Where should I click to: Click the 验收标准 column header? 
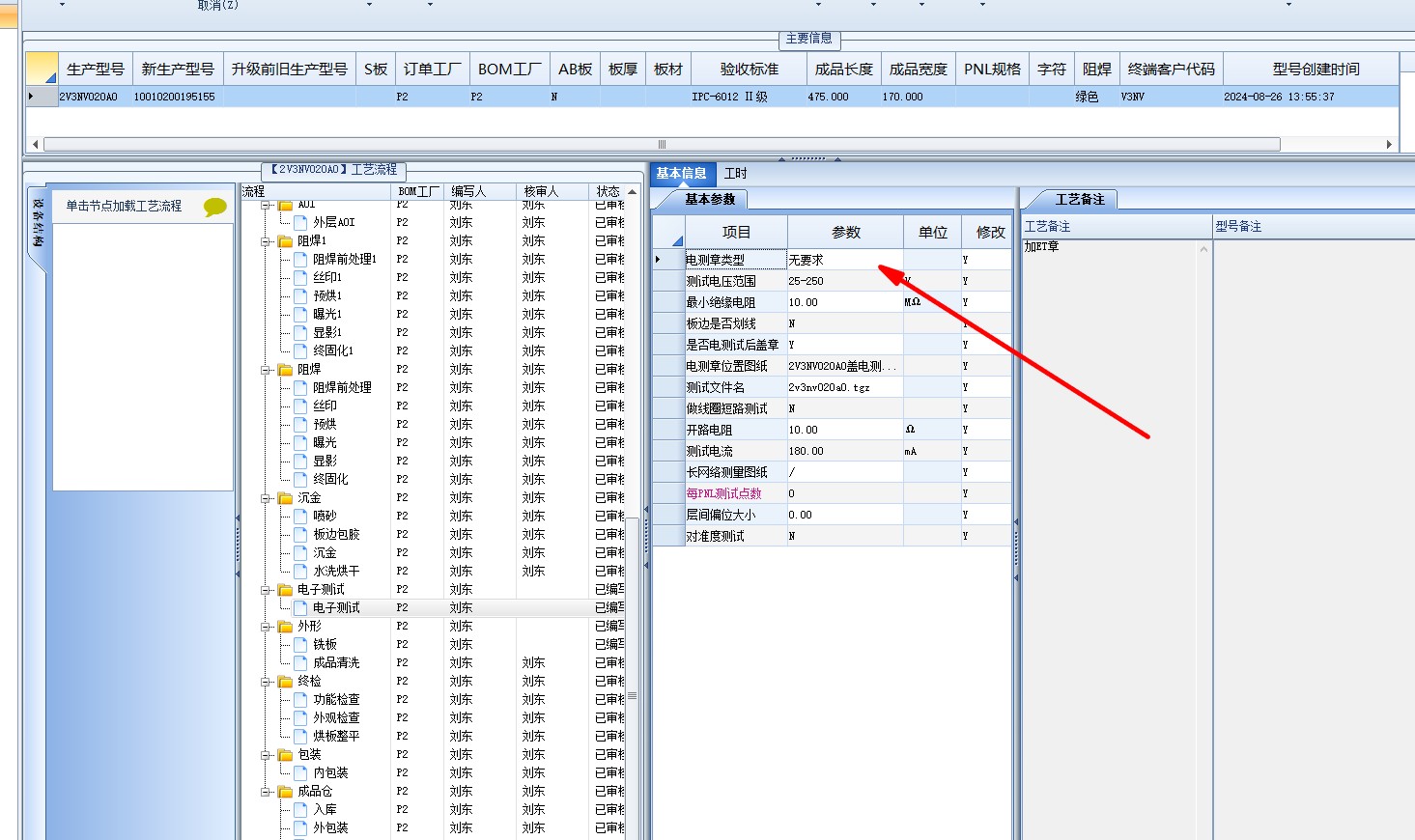750,70
